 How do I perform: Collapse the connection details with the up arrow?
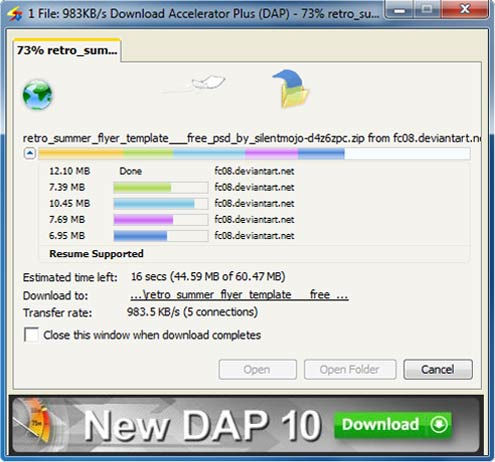click(30, 154)
